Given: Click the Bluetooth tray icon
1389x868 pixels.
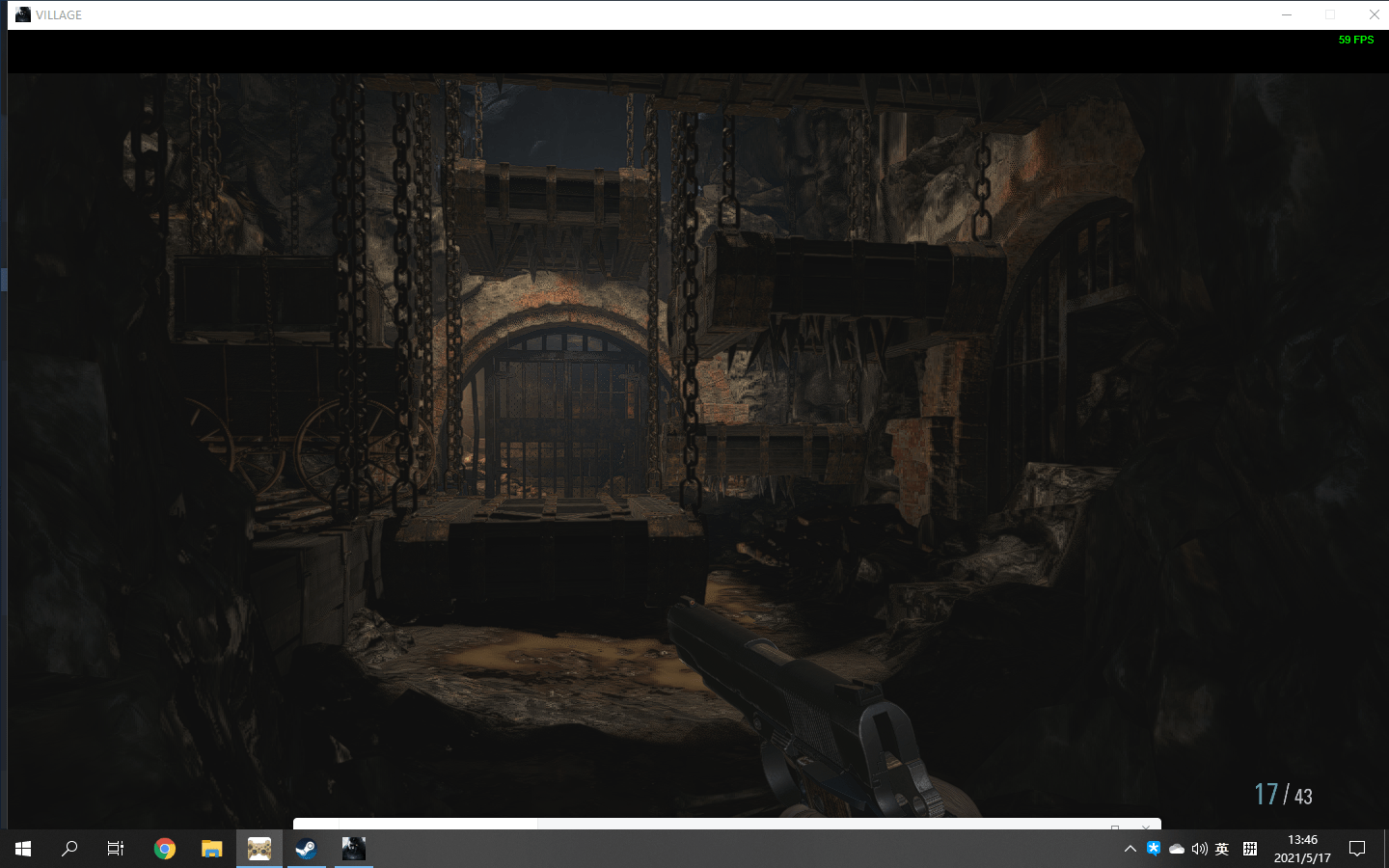Looking at the screenshot, I should [x=1154, y=849].
